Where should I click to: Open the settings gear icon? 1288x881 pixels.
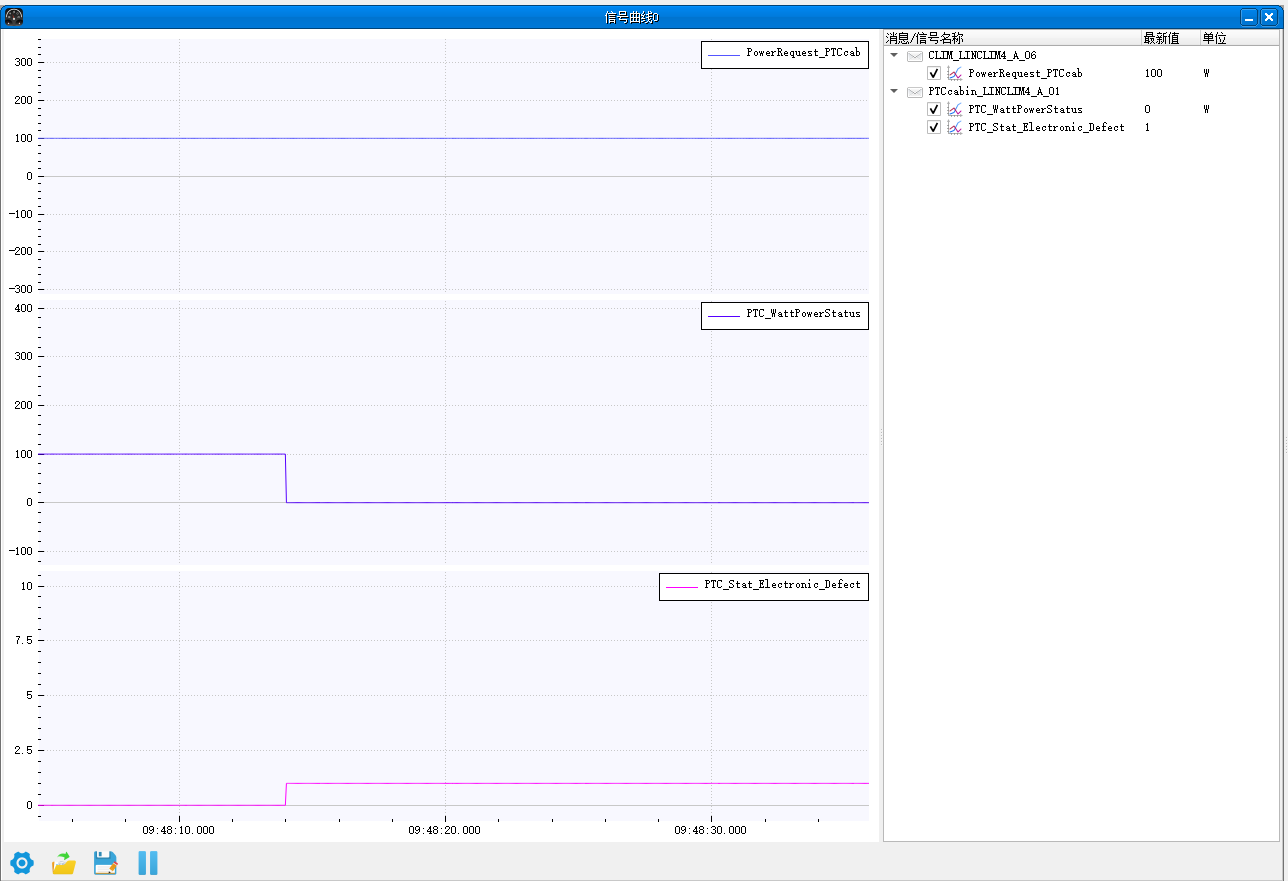(x=21, y=863)
